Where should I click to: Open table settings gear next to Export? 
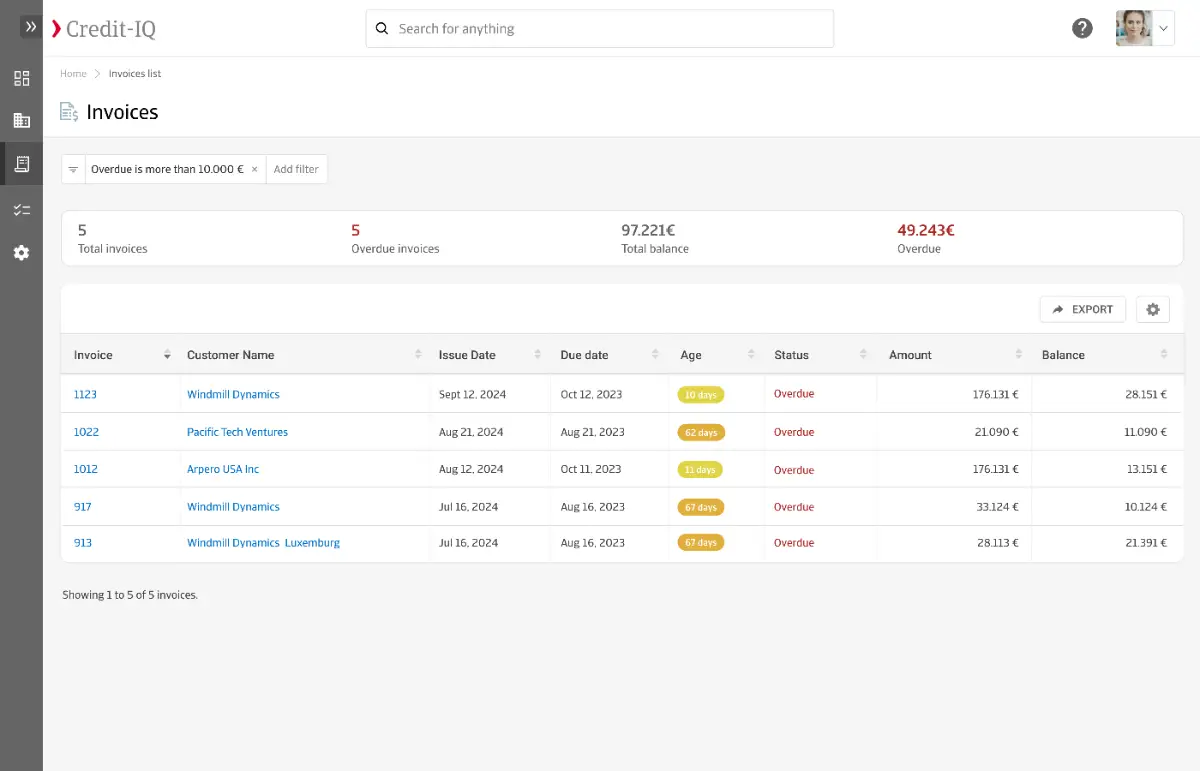coord(1152,310)
